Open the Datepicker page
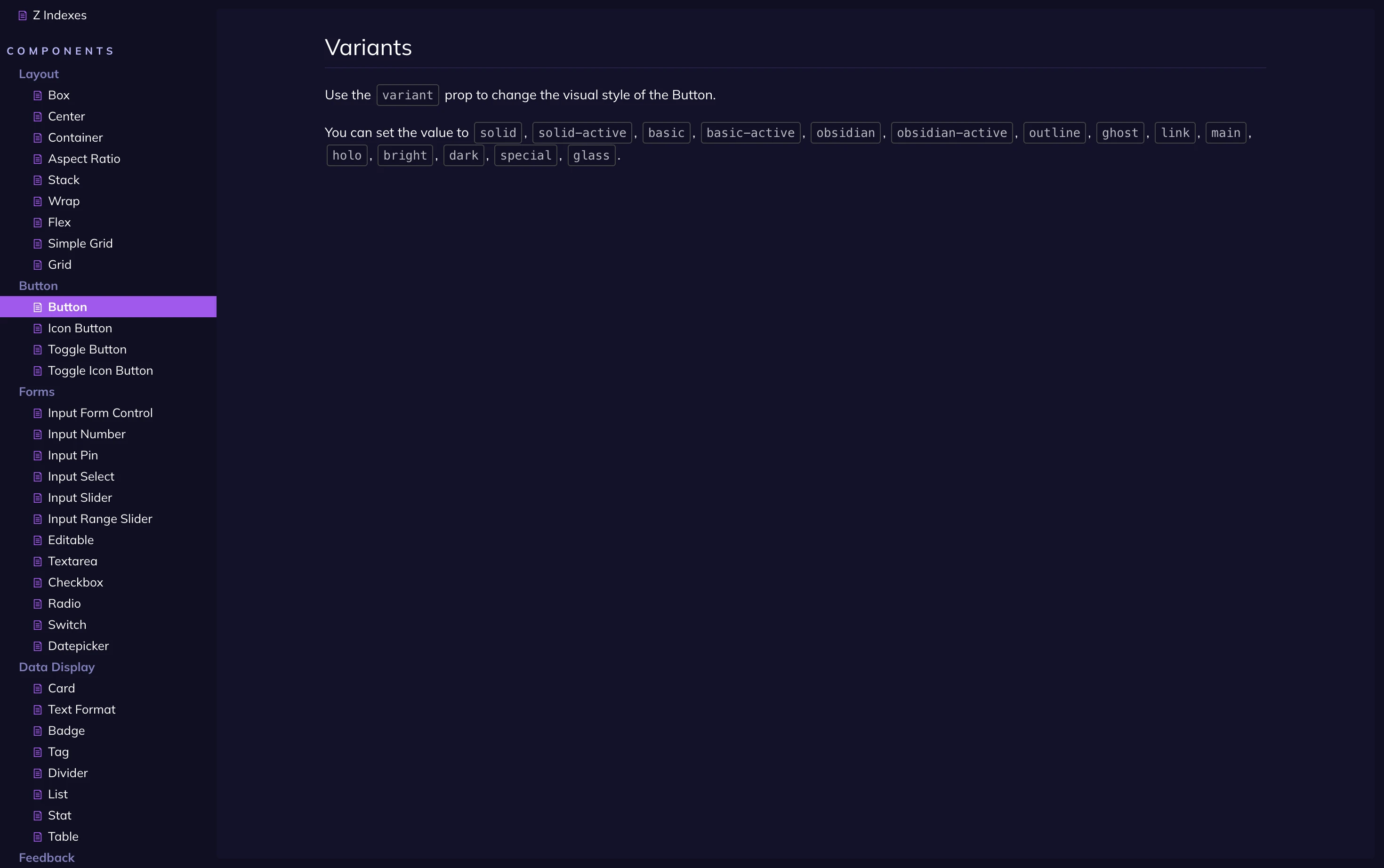1384x868 pixels. click(78, 646)
